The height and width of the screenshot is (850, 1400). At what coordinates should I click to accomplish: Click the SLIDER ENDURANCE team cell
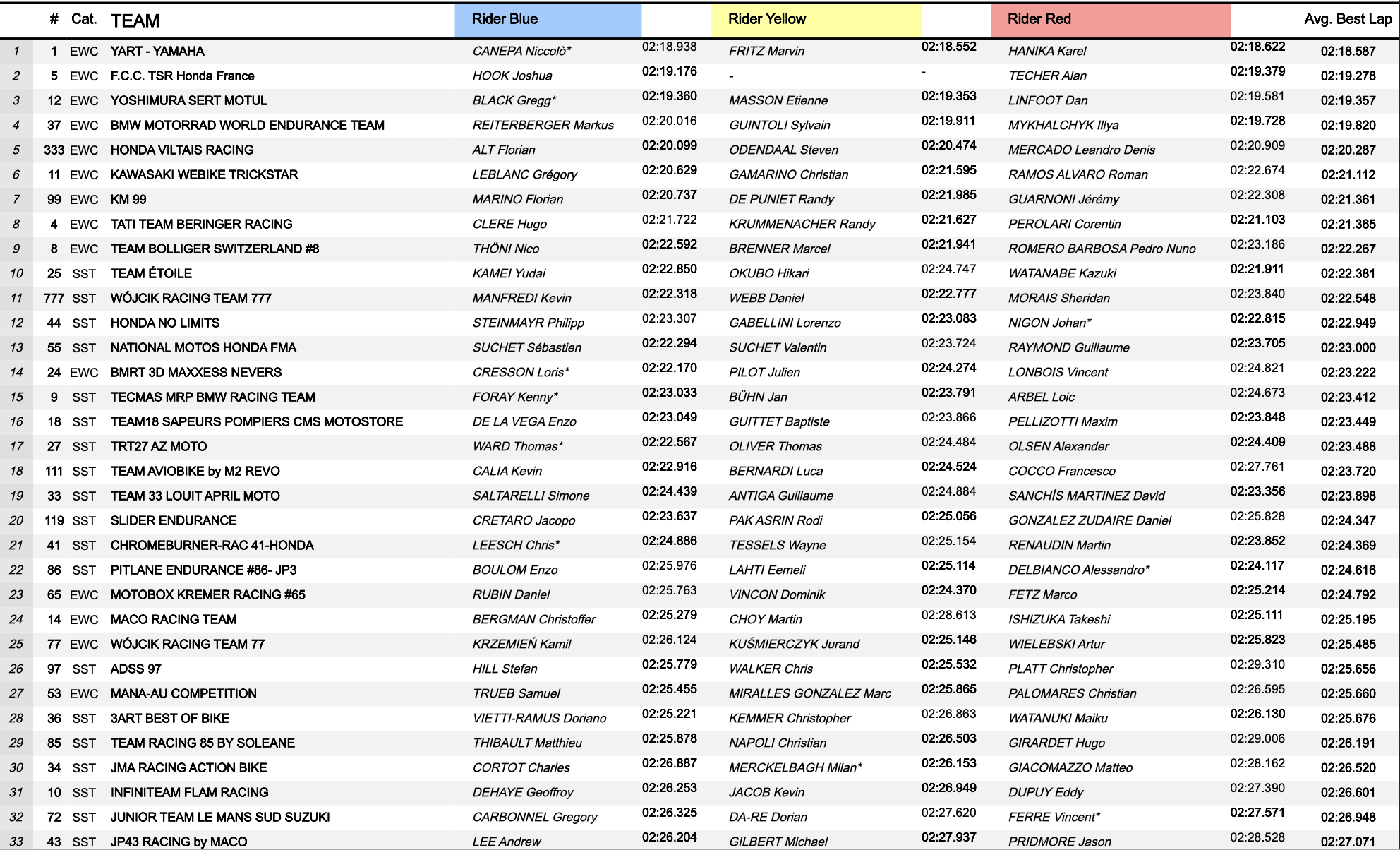[174, 521]
